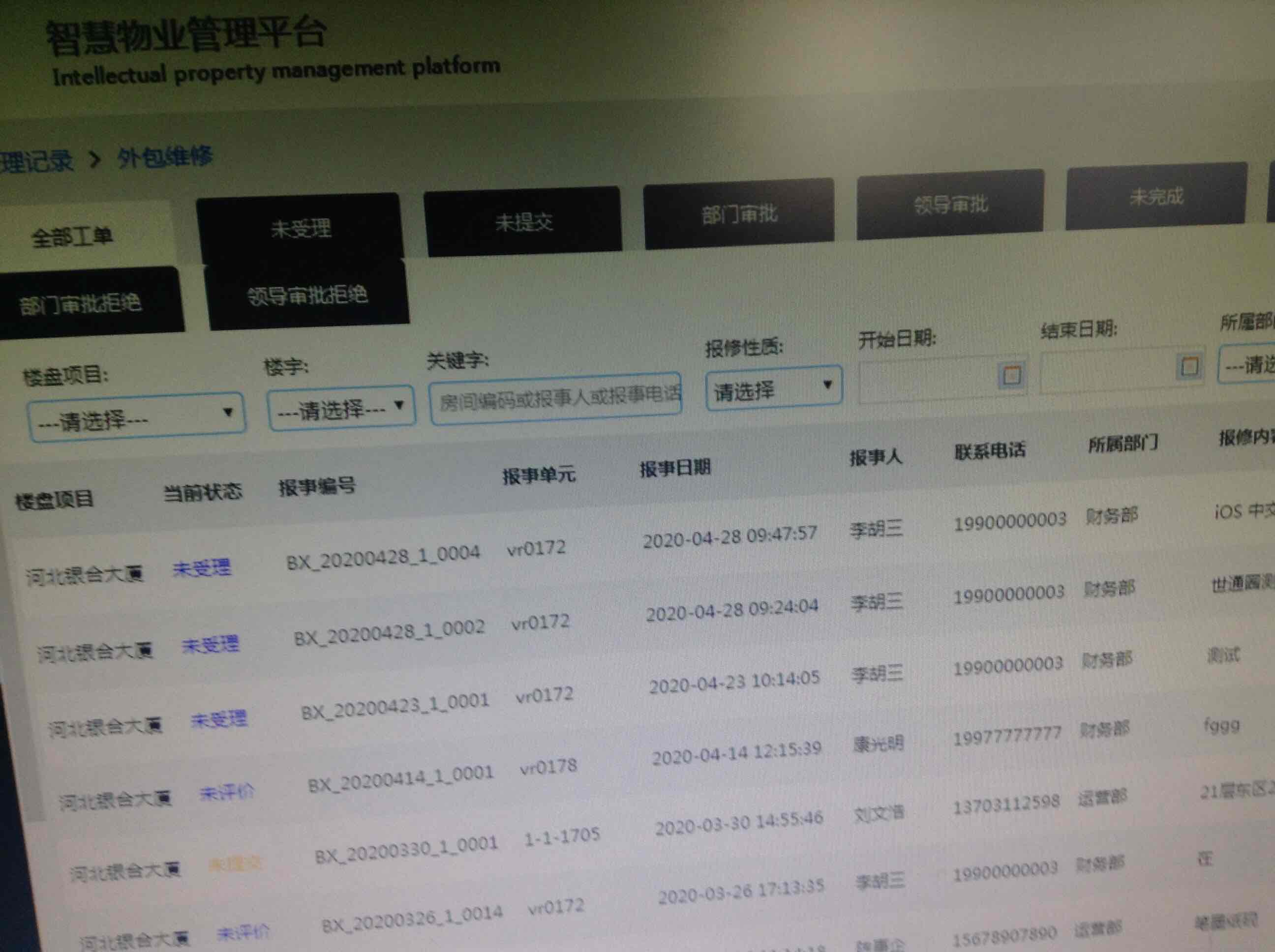This screenshot has height=952, width=1275.
Task: Click the 报事日期 column header
Action: pyautogui.click(x=674, y=468)
